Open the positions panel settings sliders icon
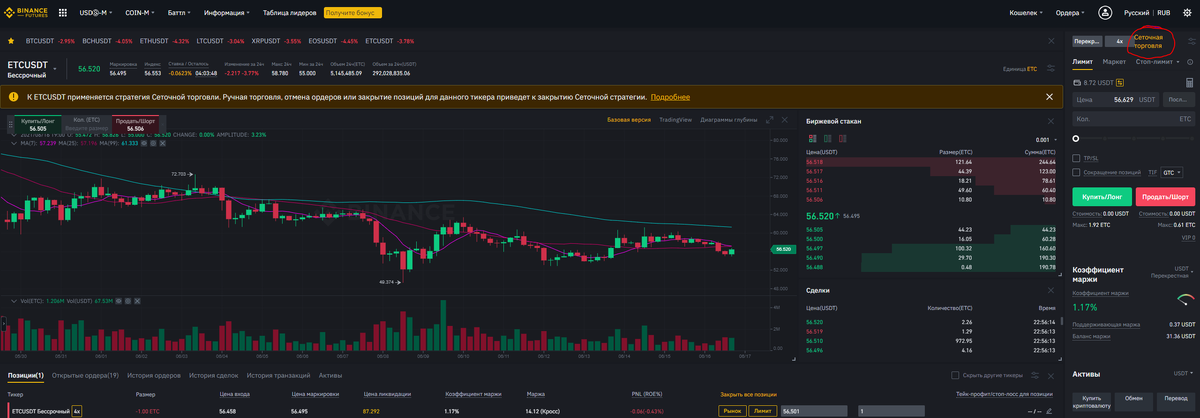 [x=1037, y=375]
